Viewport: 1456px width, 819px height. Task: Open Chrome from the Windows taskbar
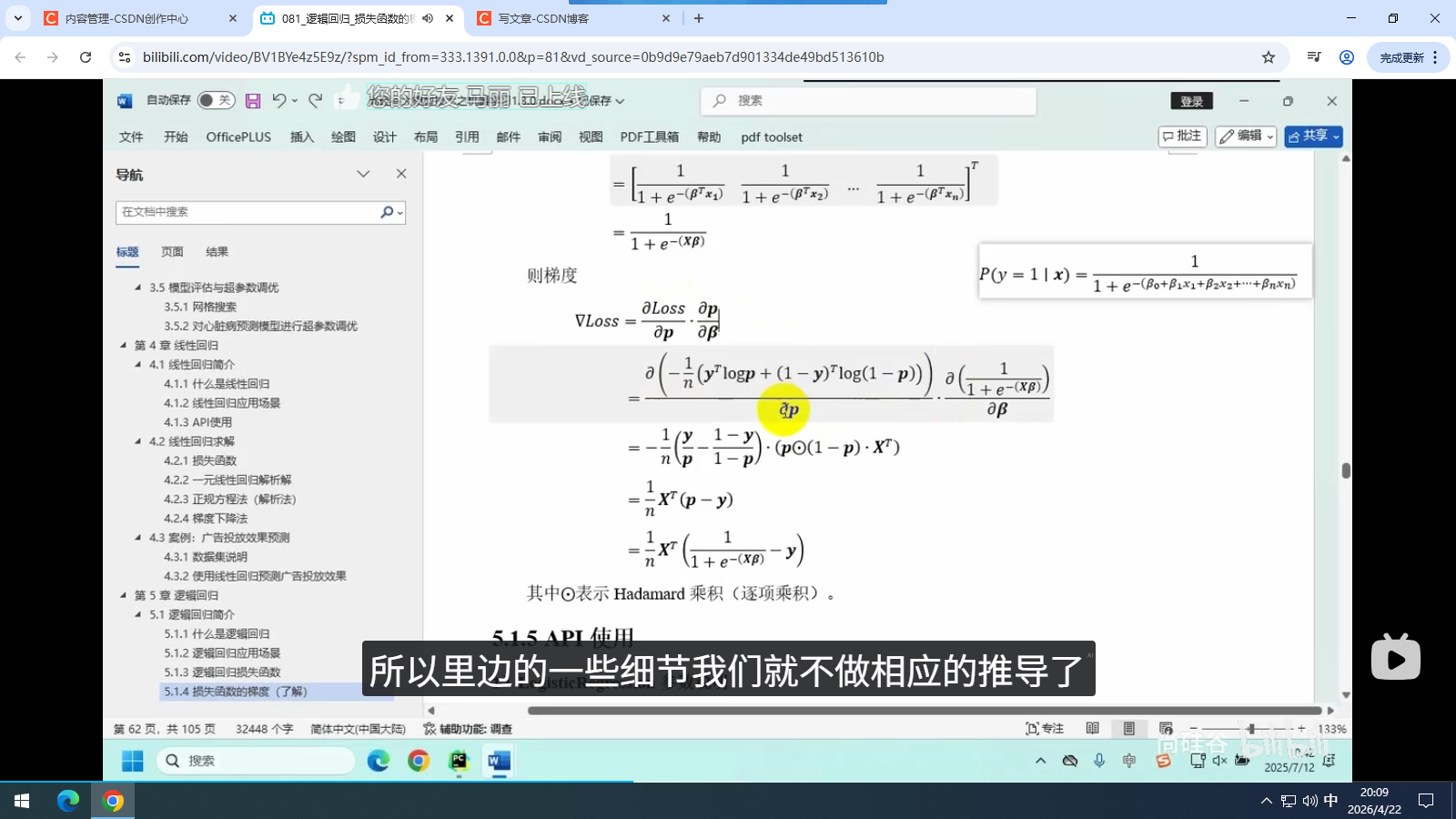pyautogui.click(x=114, y=801)
